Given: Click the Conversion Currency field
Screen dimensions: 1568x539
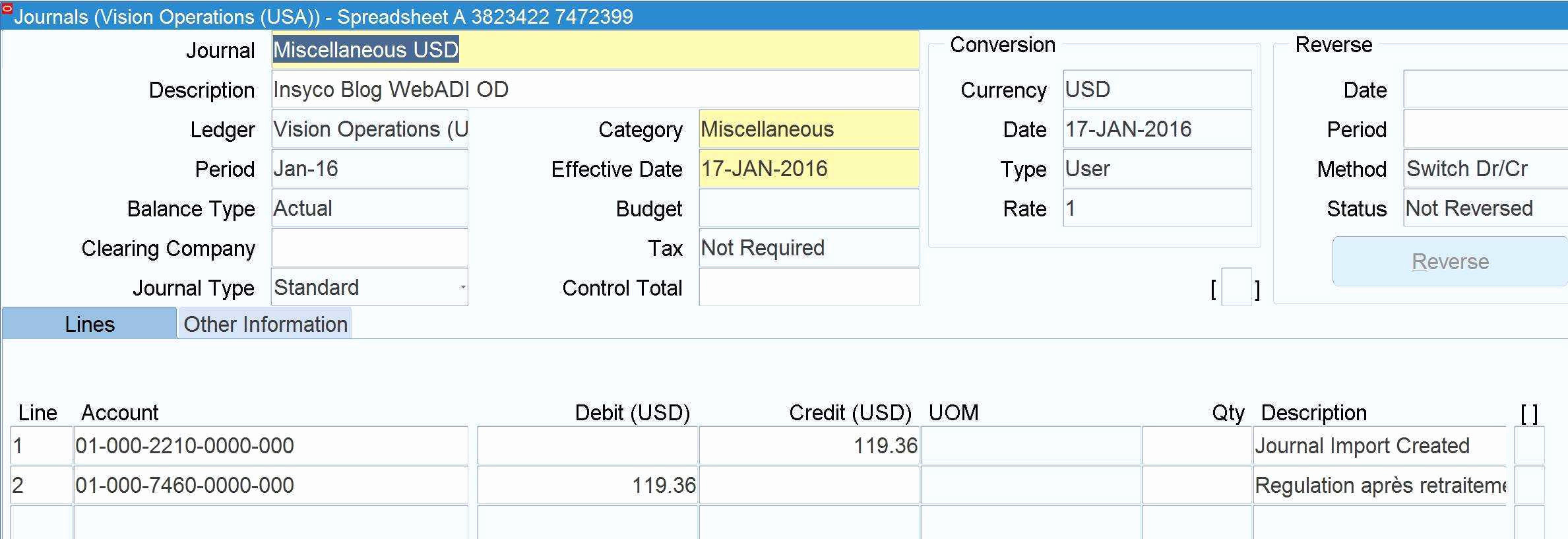Looking at the screenshot, I should point(1156,90).
